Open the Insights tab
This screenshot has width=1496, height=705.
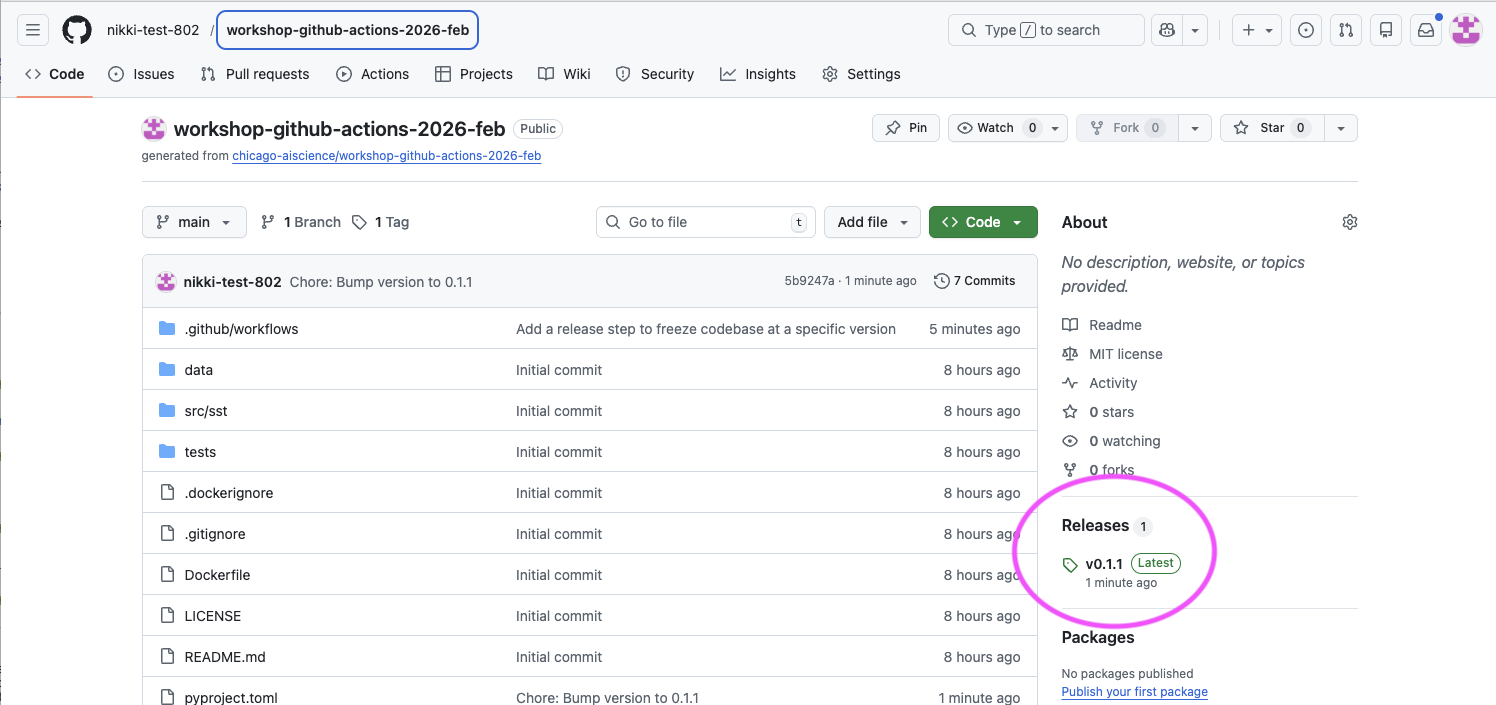(757, 73)
